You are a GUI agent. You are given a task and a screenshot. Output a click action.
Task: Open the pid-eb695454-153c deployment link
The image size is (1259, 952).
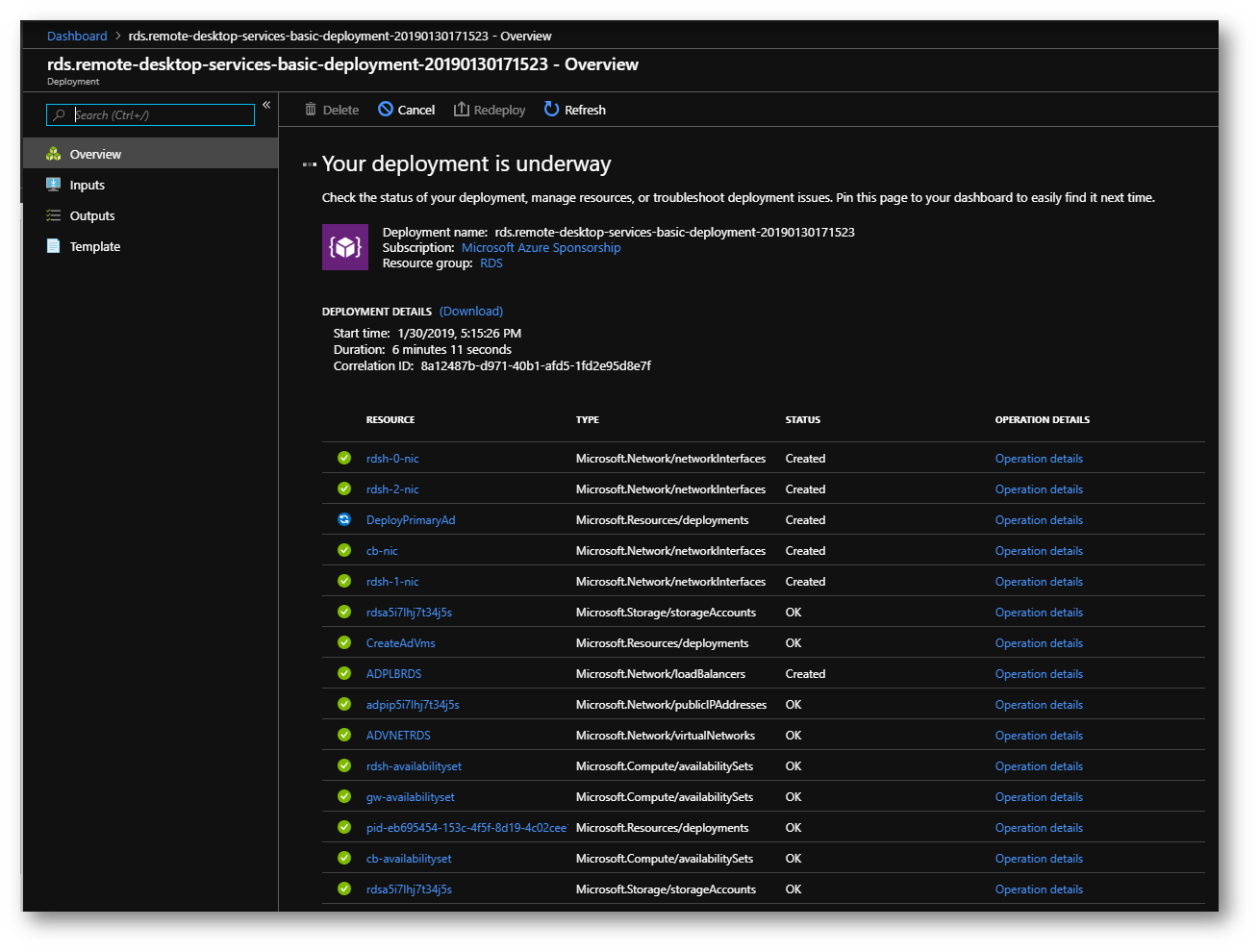466,828
